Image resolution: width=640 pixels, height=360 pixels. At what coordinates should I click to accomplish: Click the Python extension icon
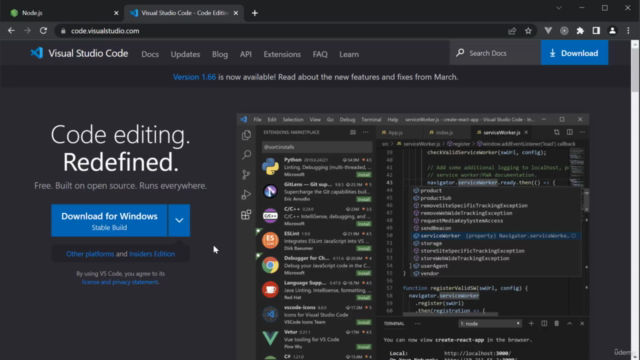[270, 167]
